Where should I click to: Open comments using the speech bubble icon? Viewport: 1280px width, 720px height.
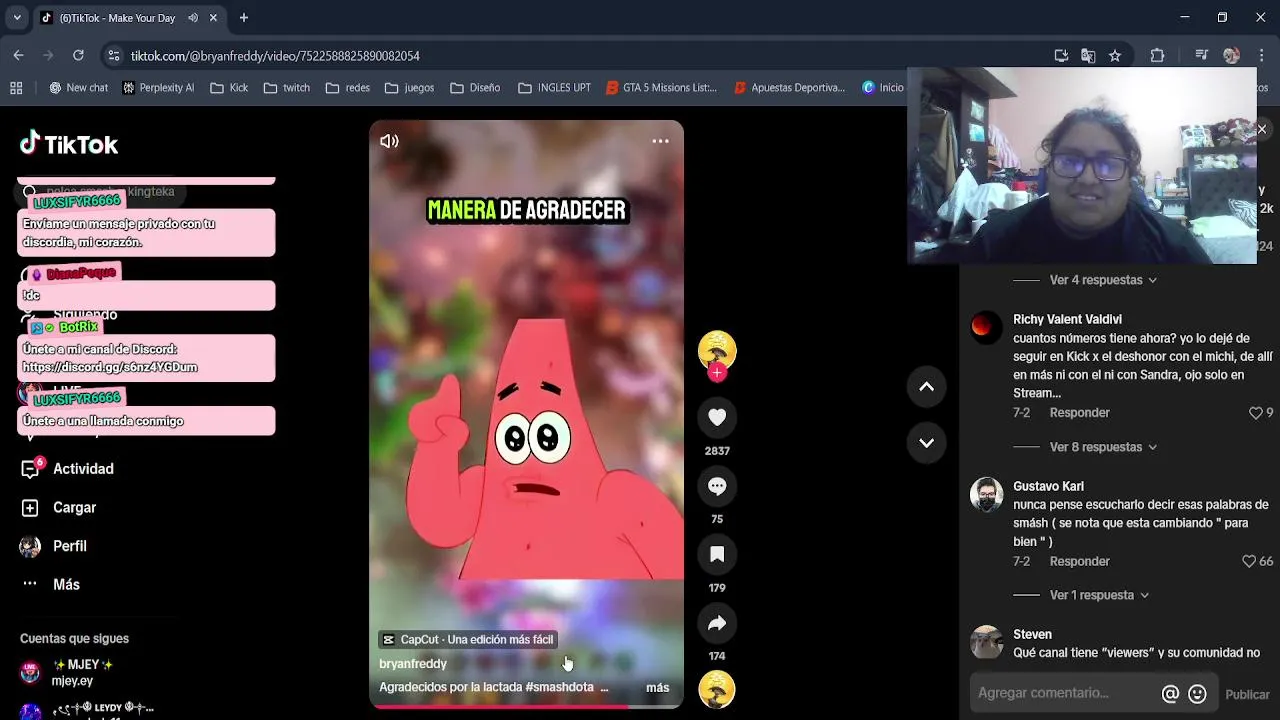pos(717,486)
